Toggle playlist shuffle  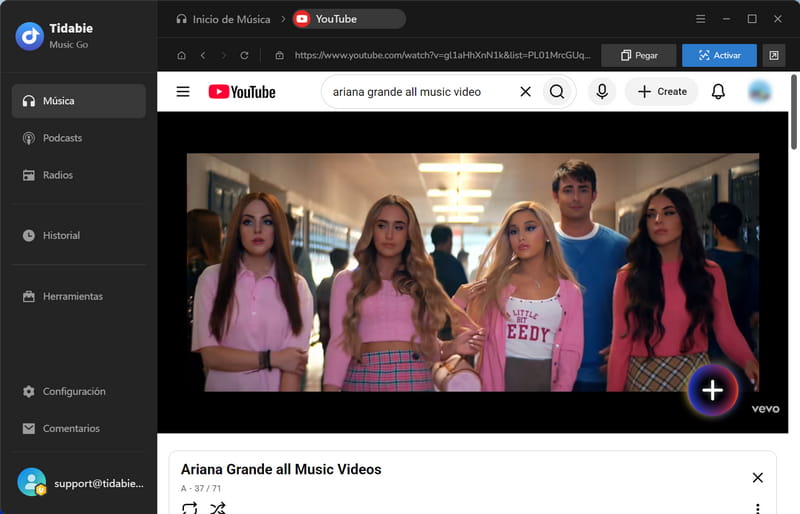click(x=217, y=508)
